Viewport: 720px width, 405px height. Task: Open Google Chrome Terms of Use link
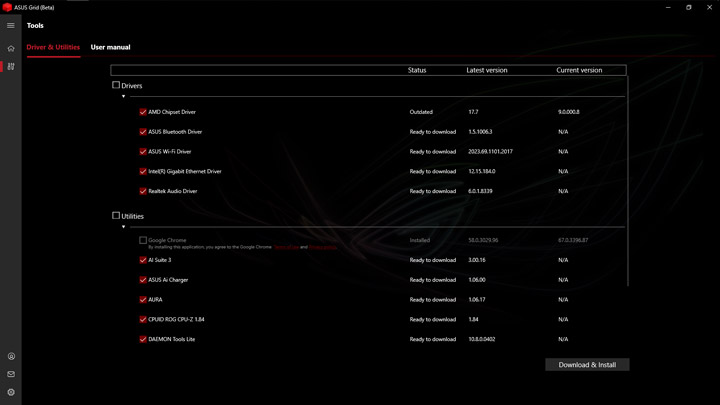[286, 247]
